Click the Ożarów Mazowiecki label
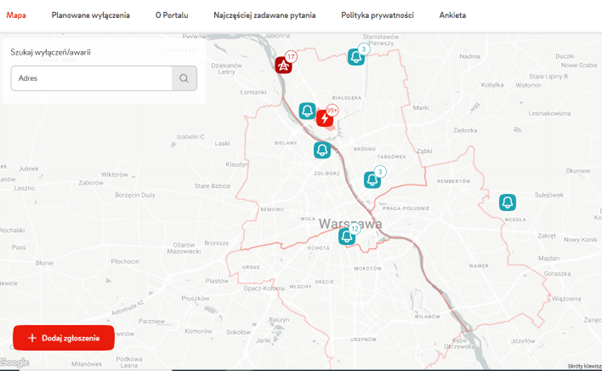This screenshot has height=371, width=602. coord(184,248)
